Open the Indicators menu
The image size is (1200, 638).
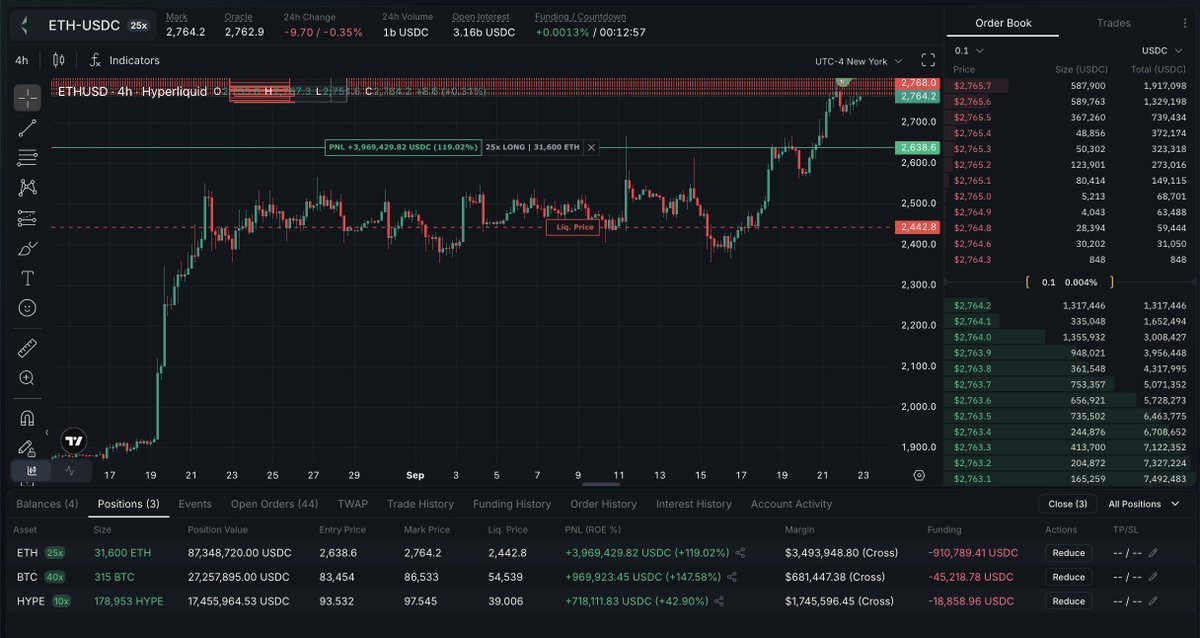click(x=125, y=60)
